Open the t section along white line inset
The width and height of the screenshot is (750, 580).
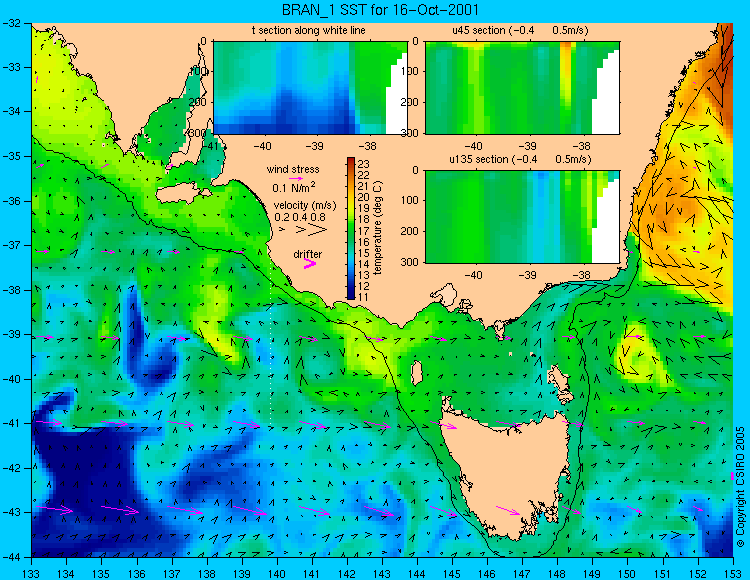pos(310,88)
